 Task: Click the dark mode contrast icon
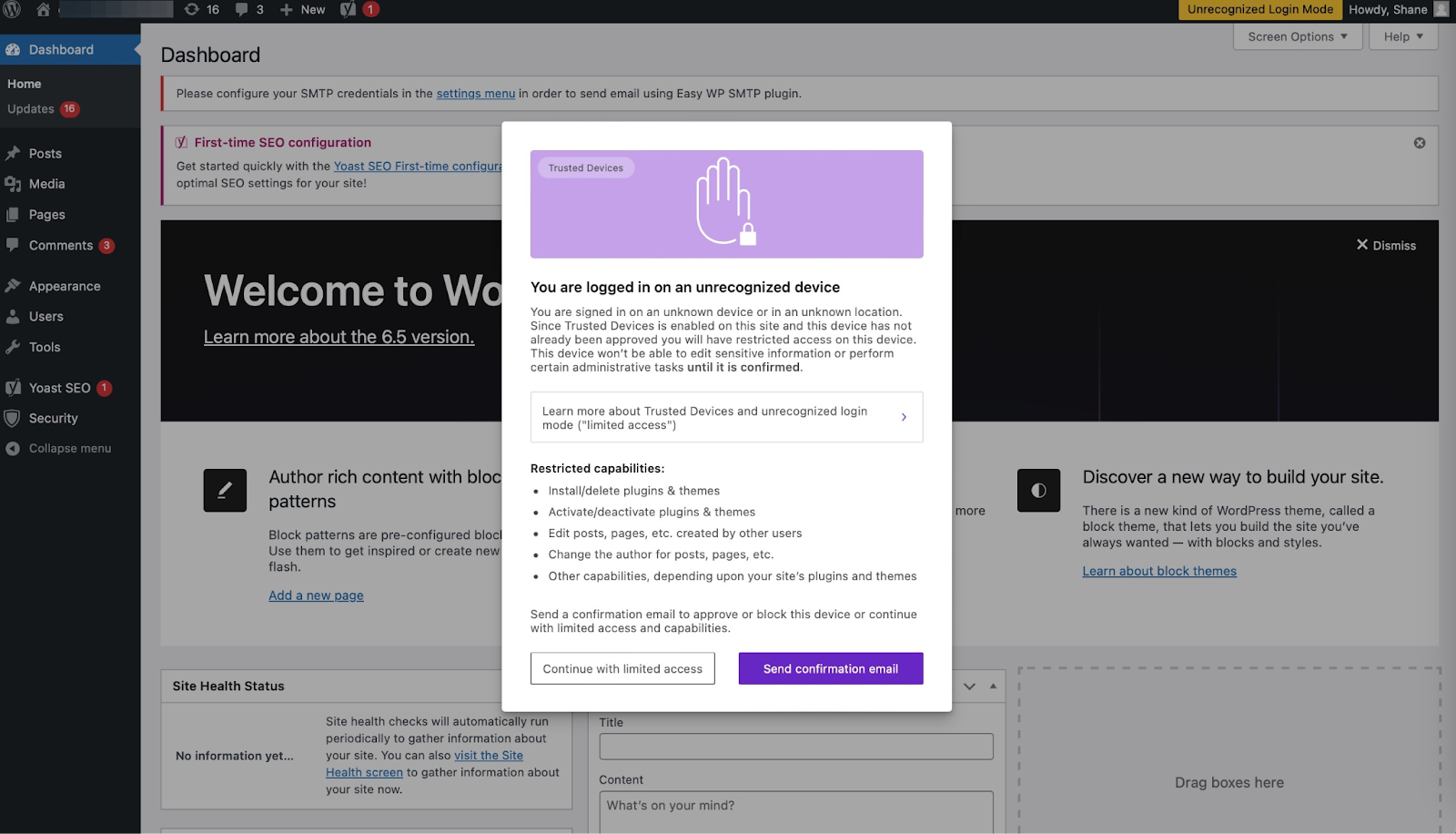click(x=1038, y=491)
